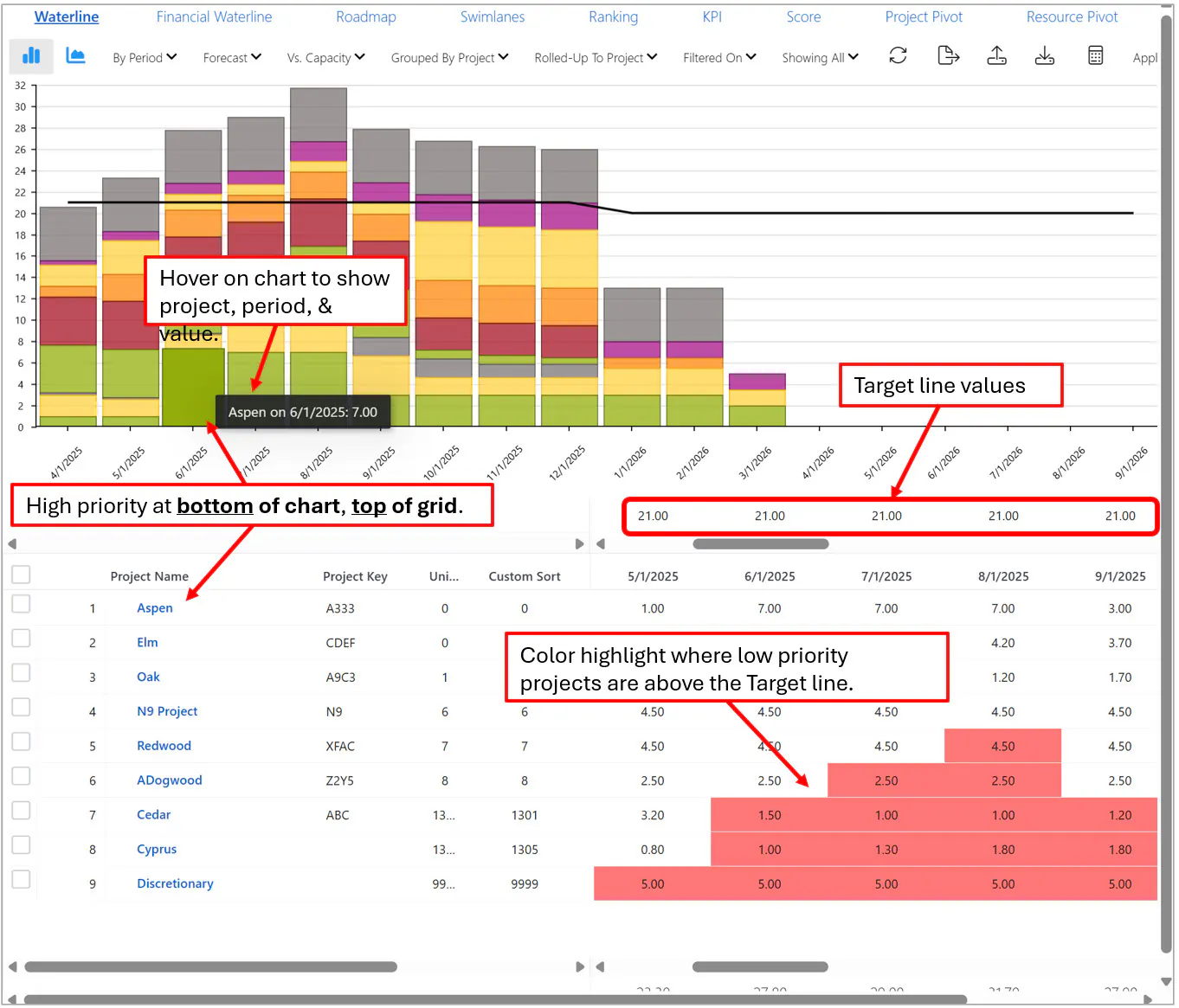Click the project grid bottom scroll thumb
This screenshot has height=1008, width=1179.
210,966
